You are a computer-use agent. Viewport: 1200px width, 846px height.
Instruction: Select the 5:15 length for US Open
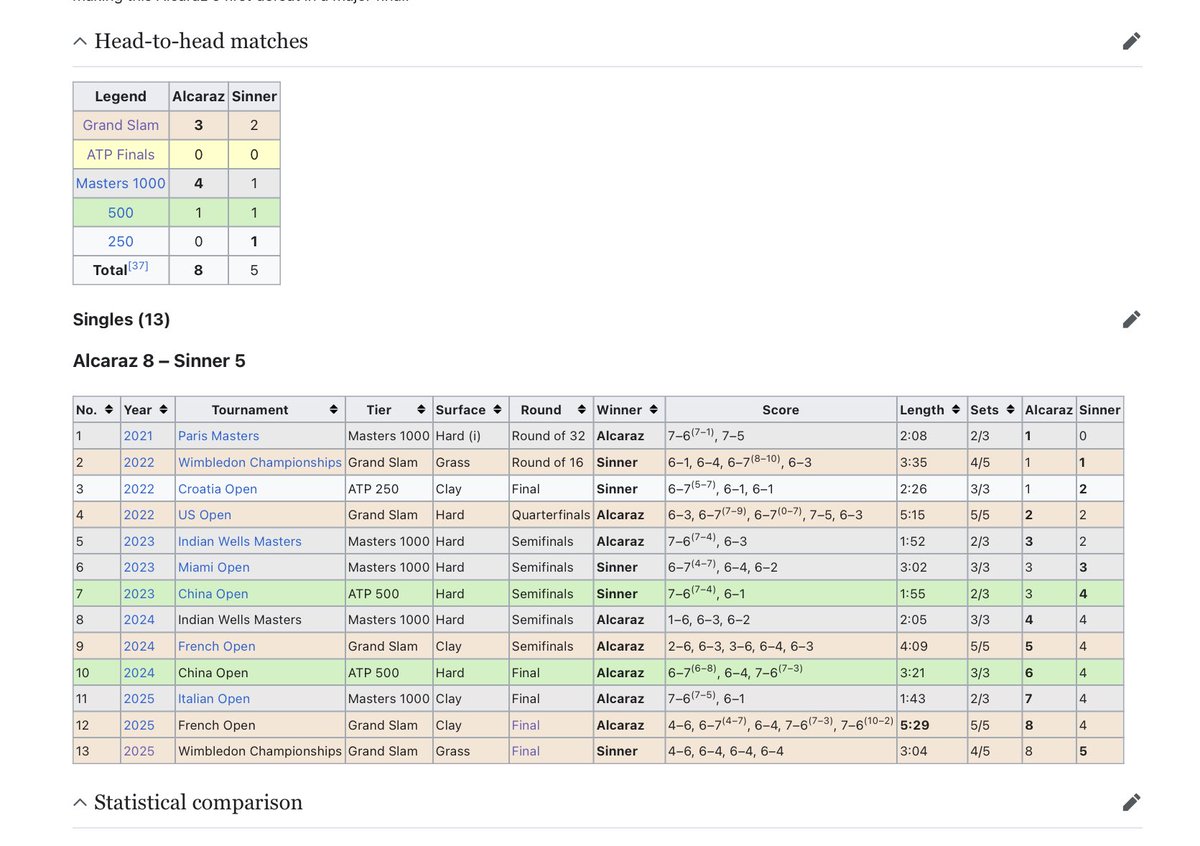pyautogui.click(x=914, y=515)
